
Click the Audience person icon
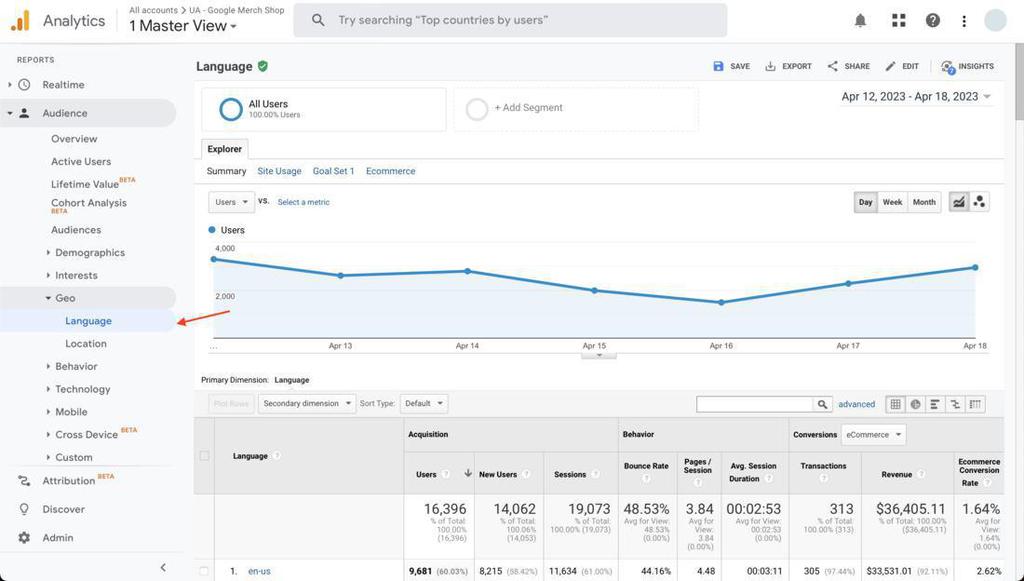pyautogui.click(x=24, y=113)
